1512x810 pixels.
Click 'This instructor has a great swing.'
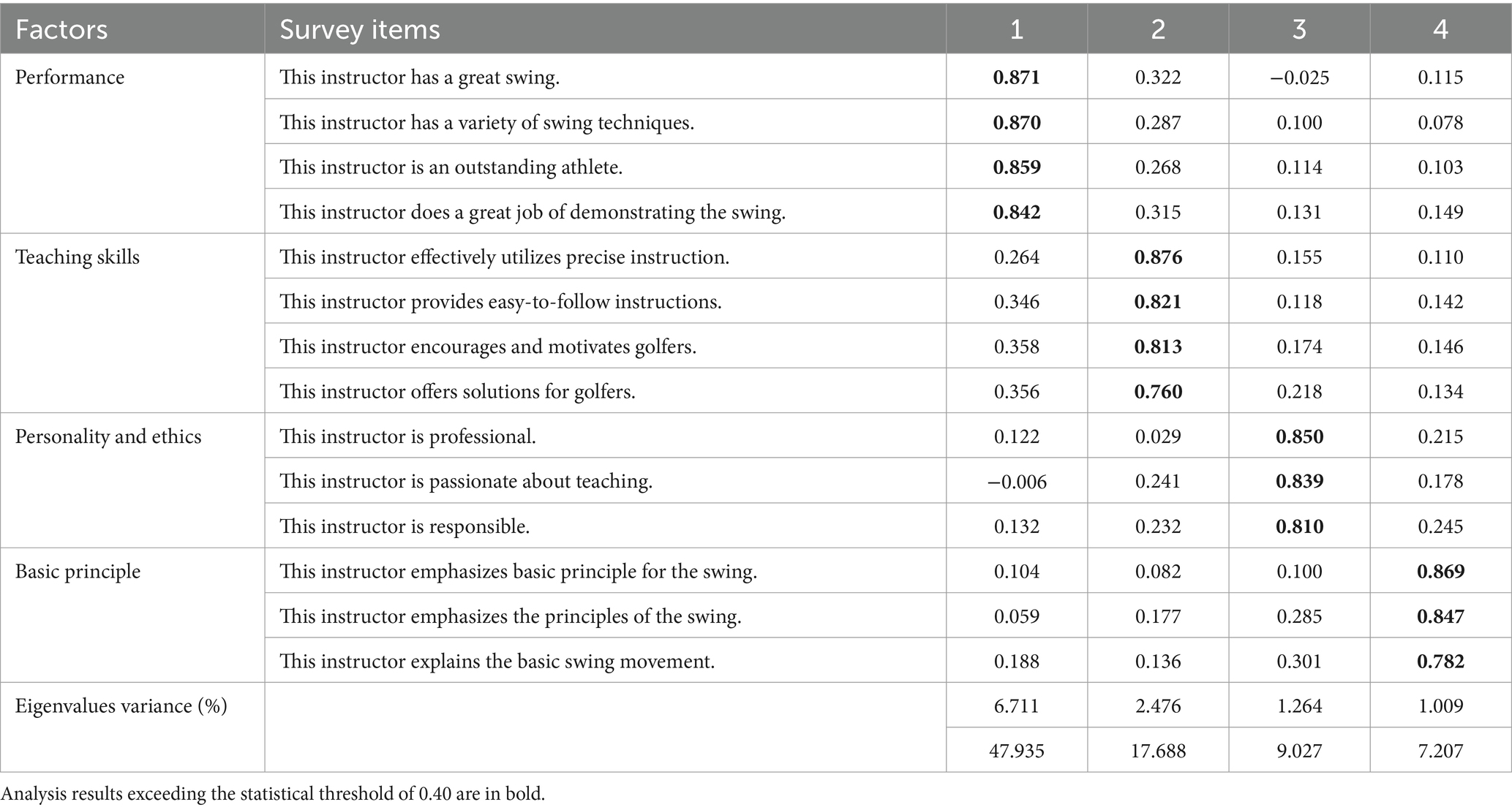420,77
